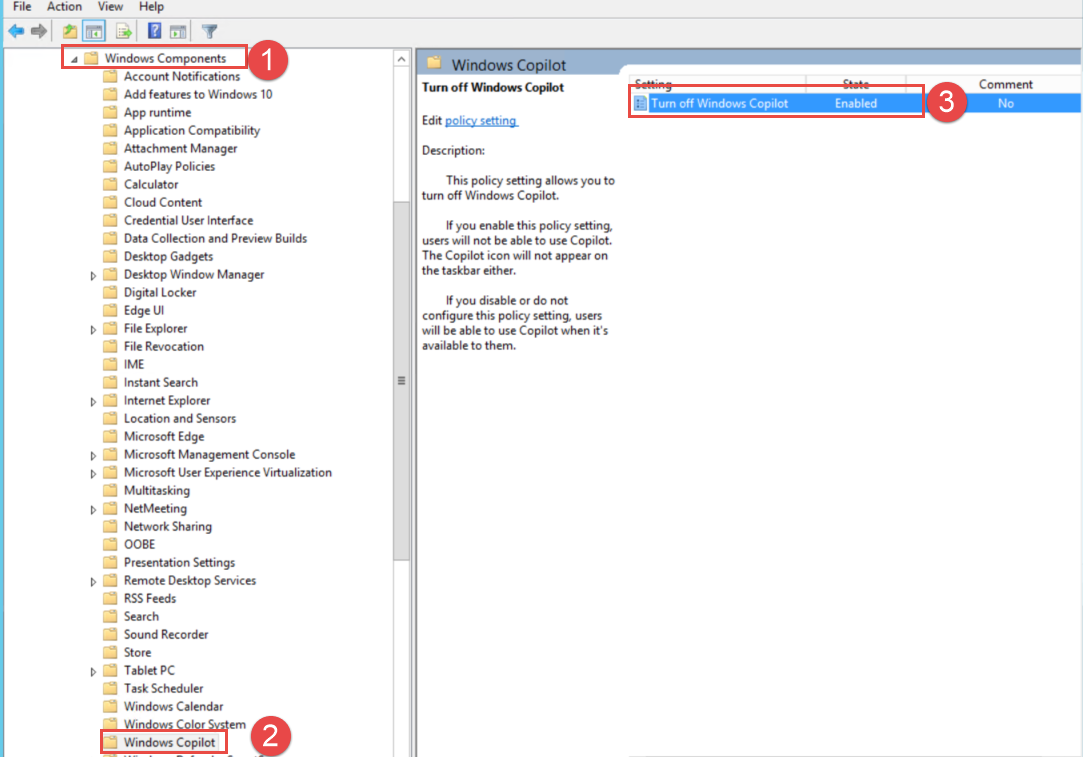
Task: Select the File Revocation folder
Action: (164, 346)
